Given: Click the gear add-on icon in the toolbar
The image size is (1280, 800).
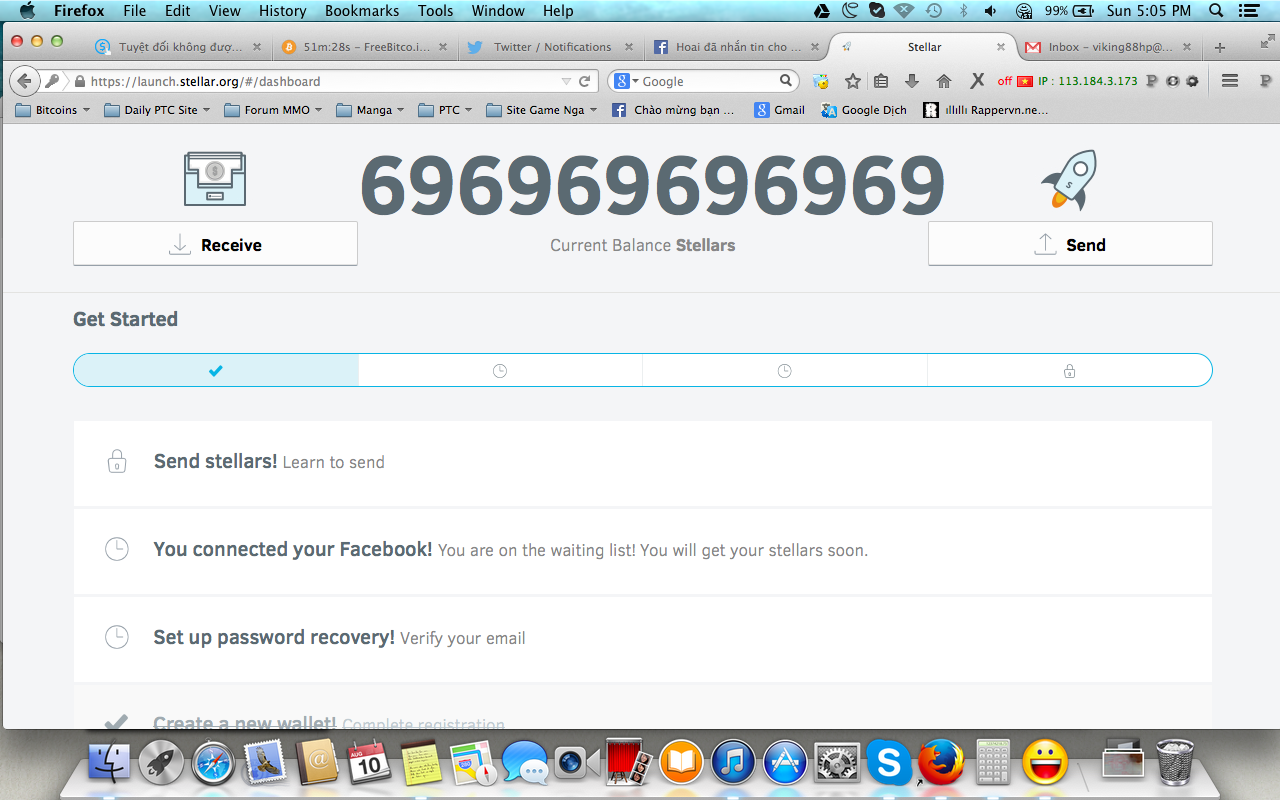Looking at the screenshot, I should (1192, 81).
